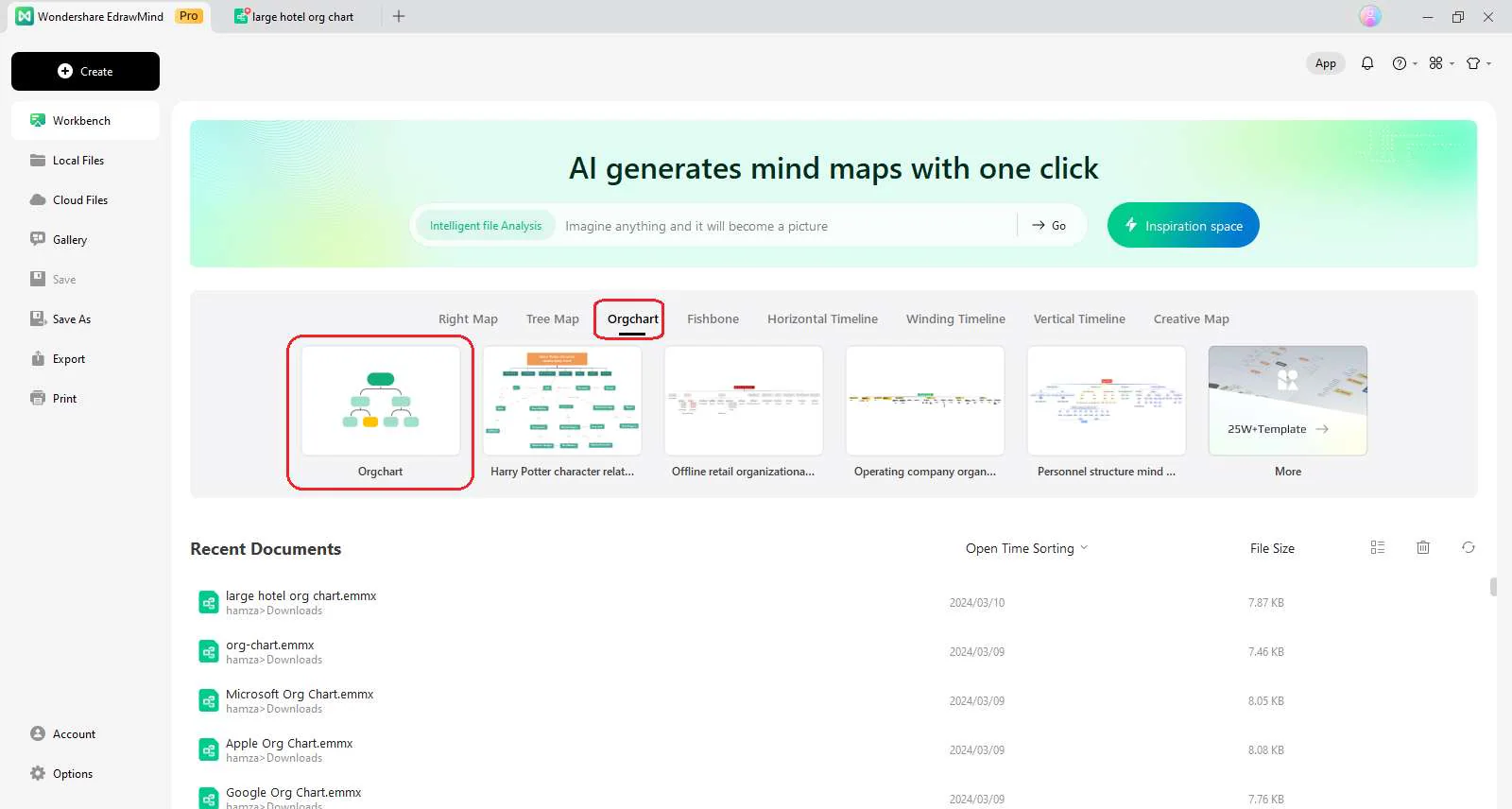Viewport: 1512px width, 809px height.
Task: Expand Open Time Sorting dropdown
Action: 1027,548
